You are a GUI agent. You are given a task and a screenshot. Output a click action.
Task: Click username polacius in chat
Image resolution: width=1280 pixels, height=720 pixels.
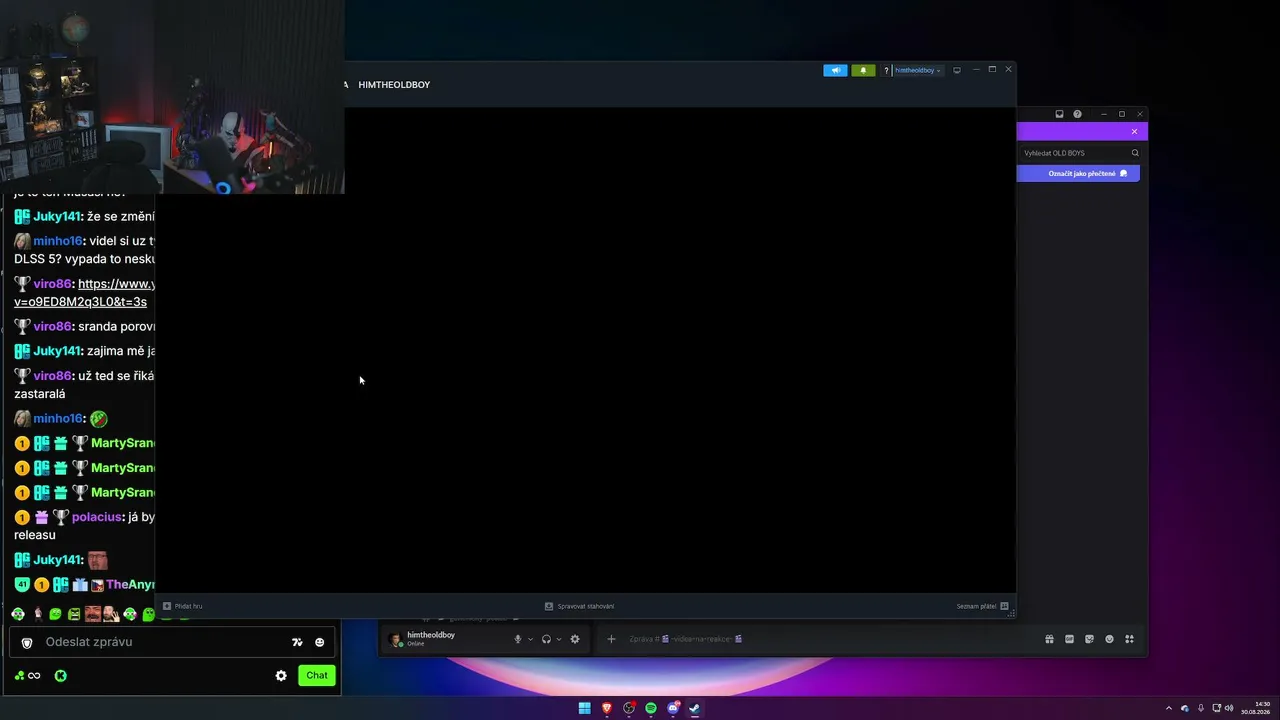click(x=97, y=517)
